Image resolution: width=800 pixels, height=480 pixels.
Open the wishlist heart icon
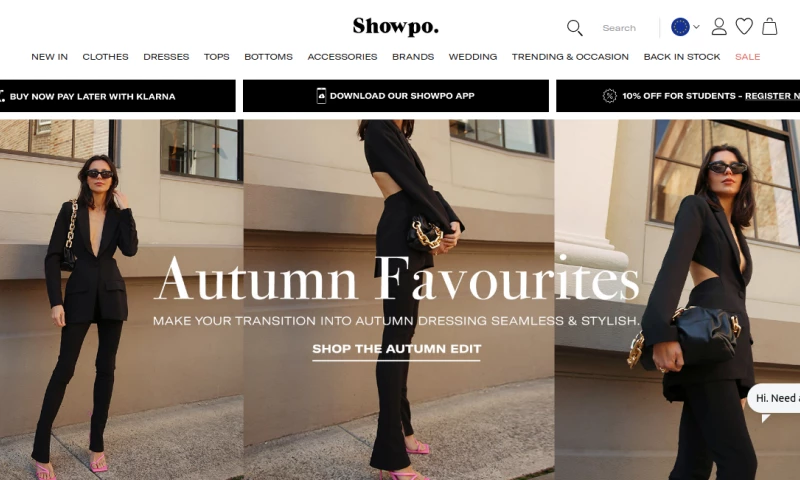[x=744, y=26]
